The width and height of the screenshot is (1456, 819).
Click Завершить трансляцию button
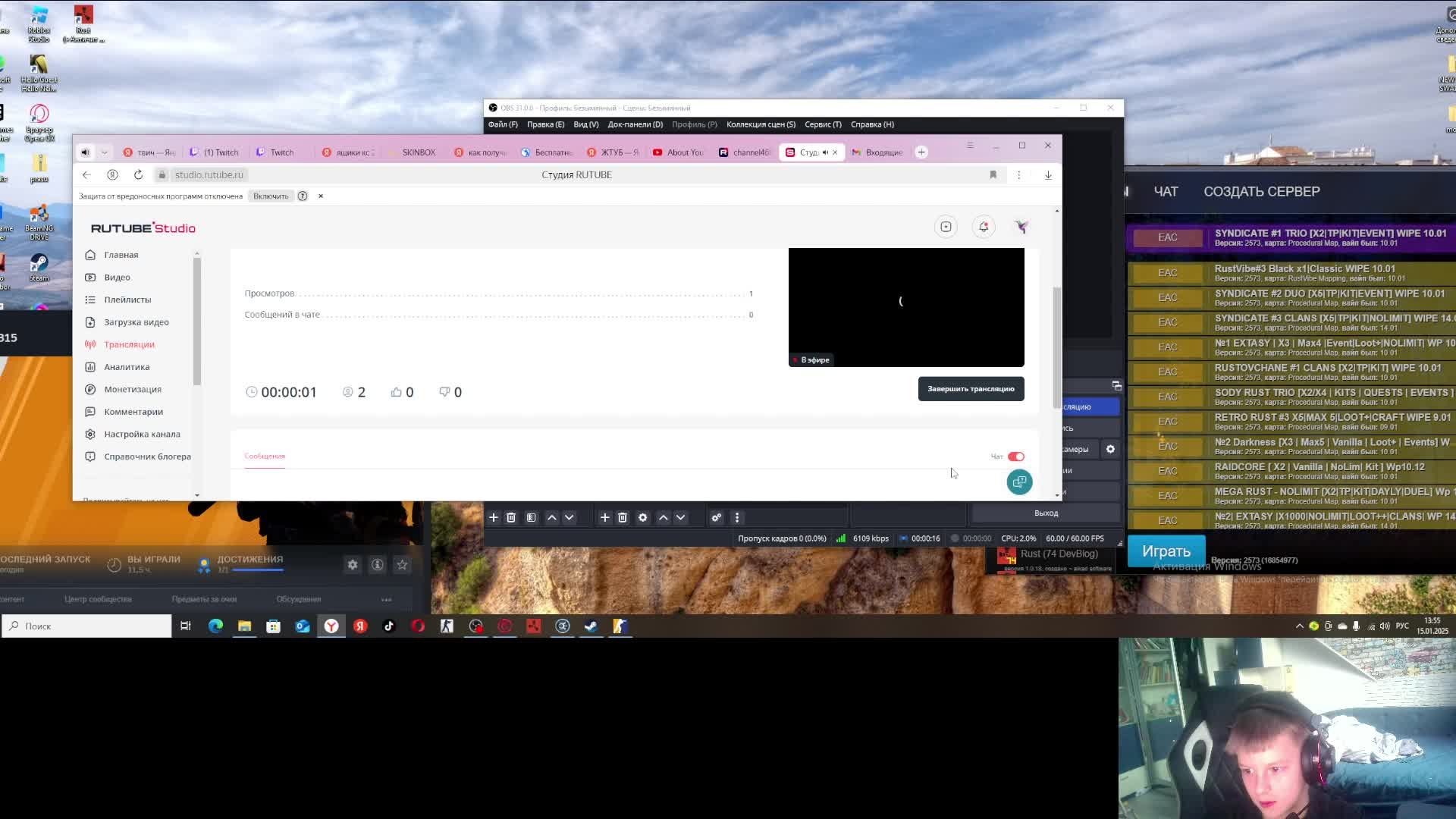[971, 389]
